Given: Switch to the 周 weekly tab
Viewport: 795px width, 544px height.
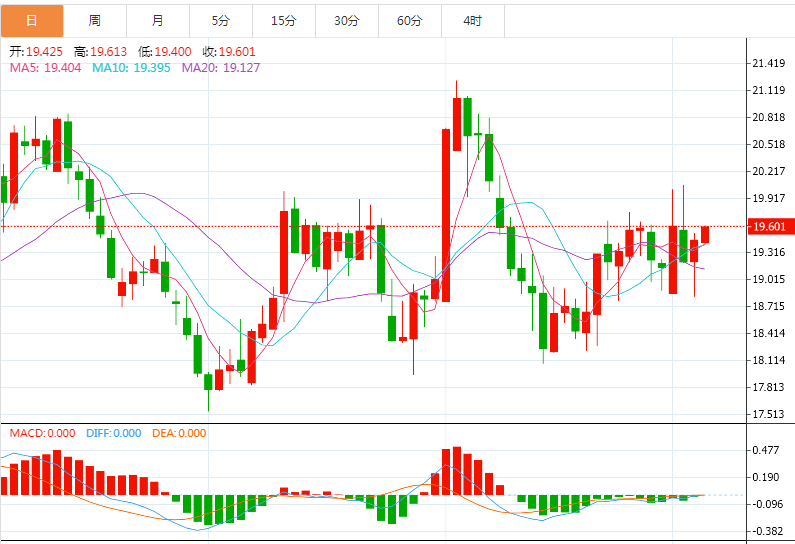Looking at the screenshot, I should (95, 21).
